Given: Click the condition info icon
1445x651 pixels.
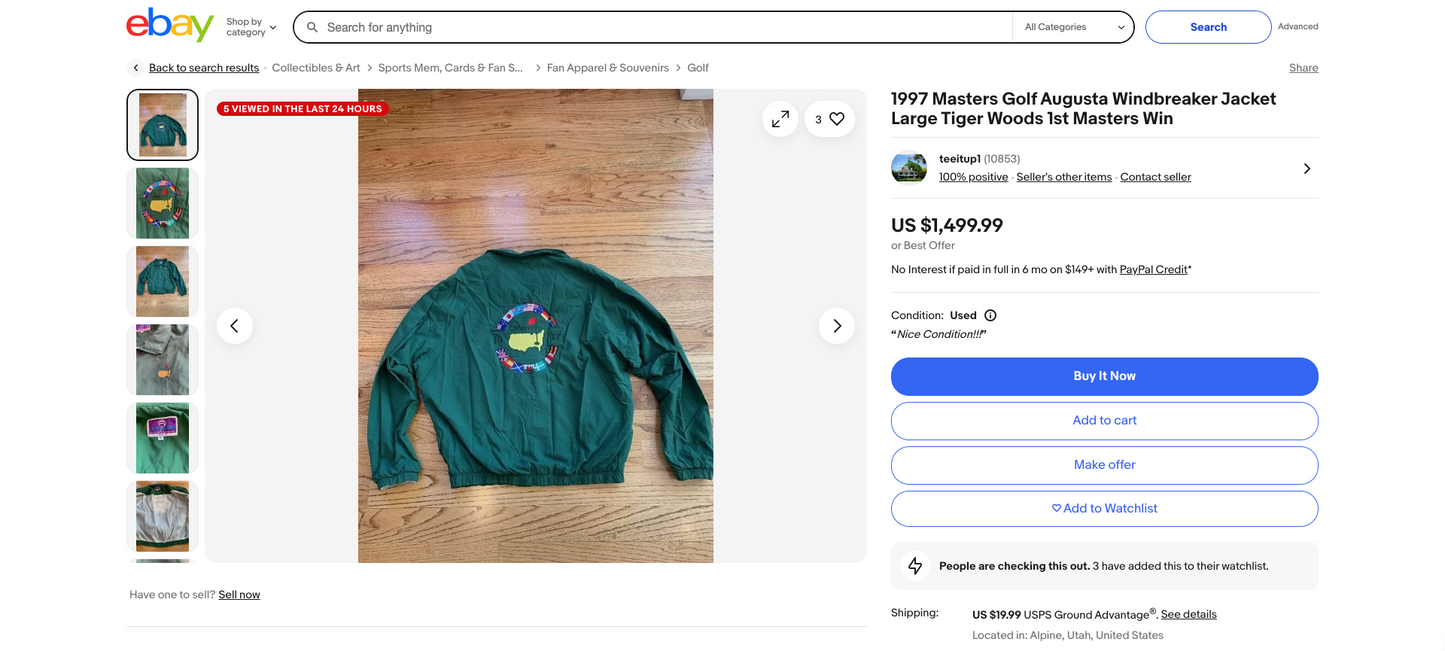Looking at the screenshot, I should click(x=990, y=315).
